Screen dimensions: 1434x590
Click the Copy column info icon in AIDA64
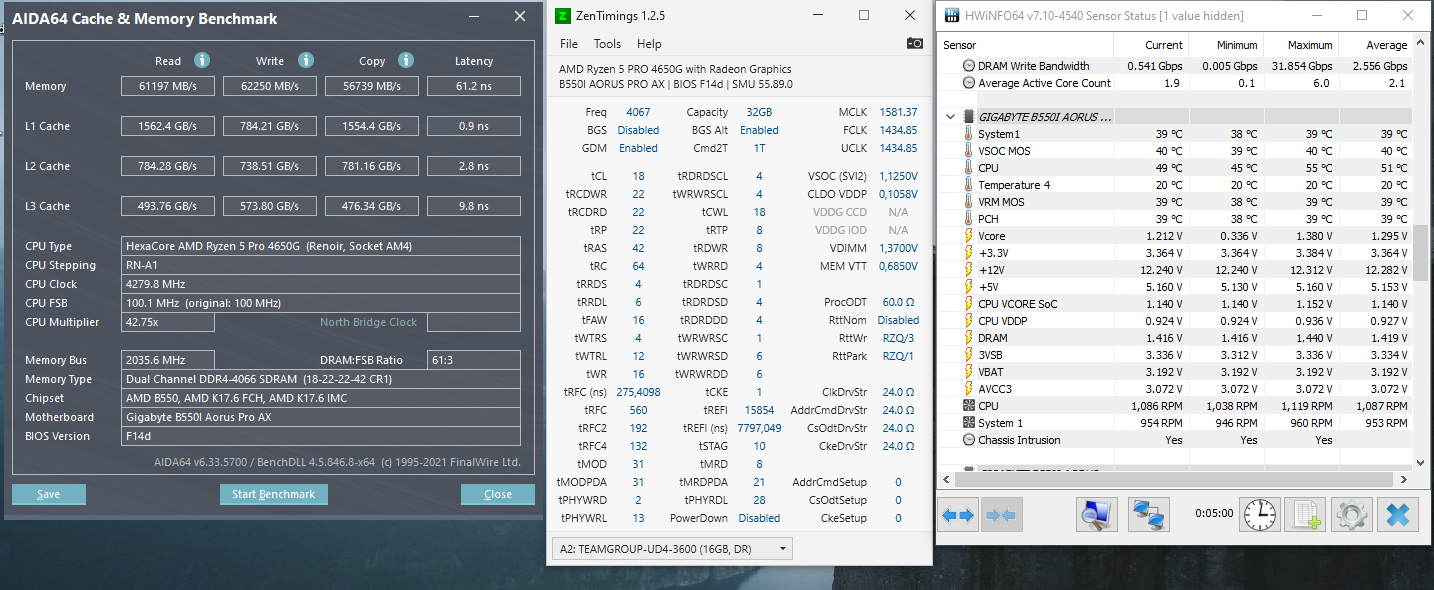(406, 60)
